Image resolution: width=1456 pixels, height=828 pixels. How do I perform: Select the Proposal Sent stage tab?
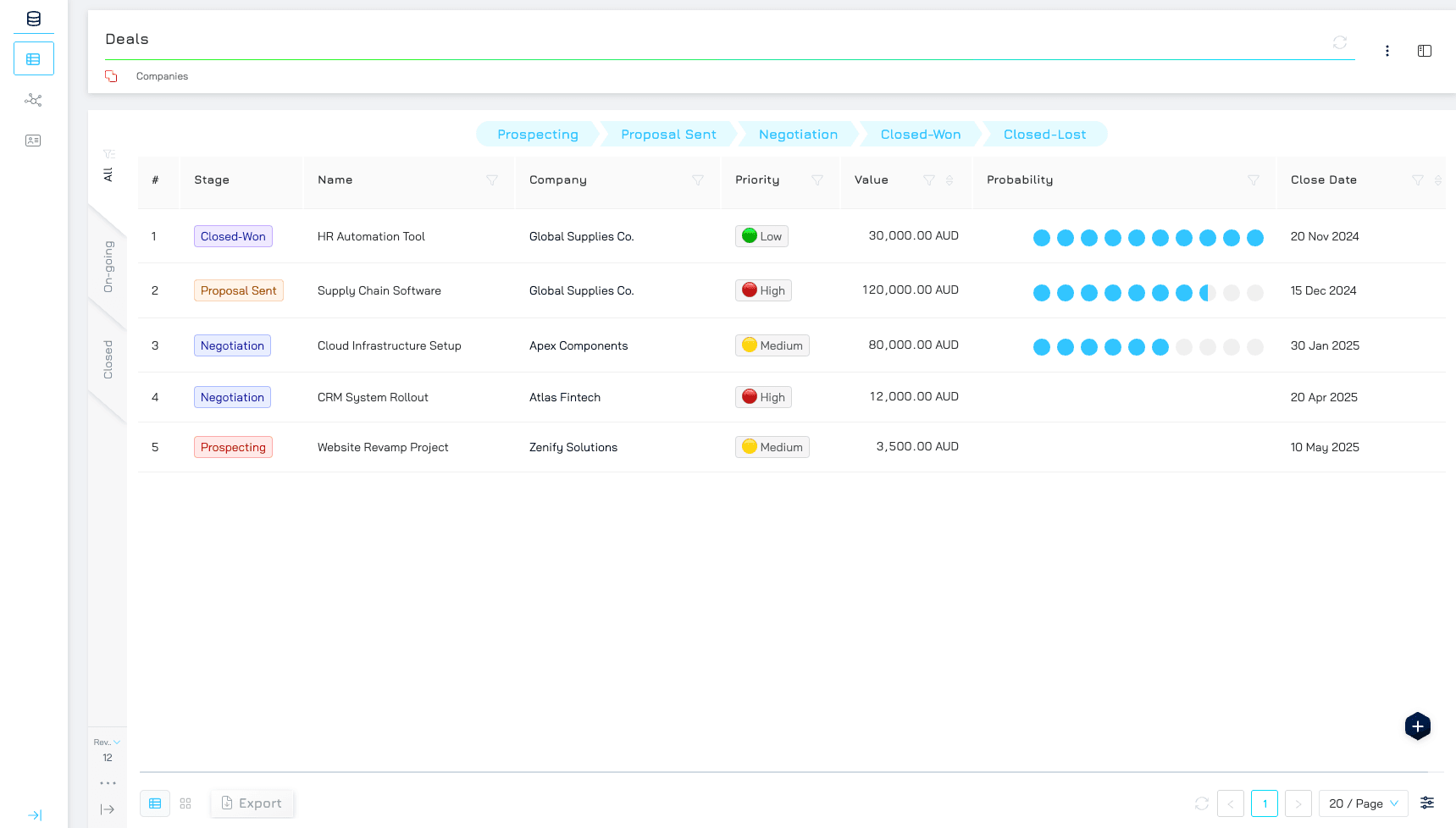668,135
